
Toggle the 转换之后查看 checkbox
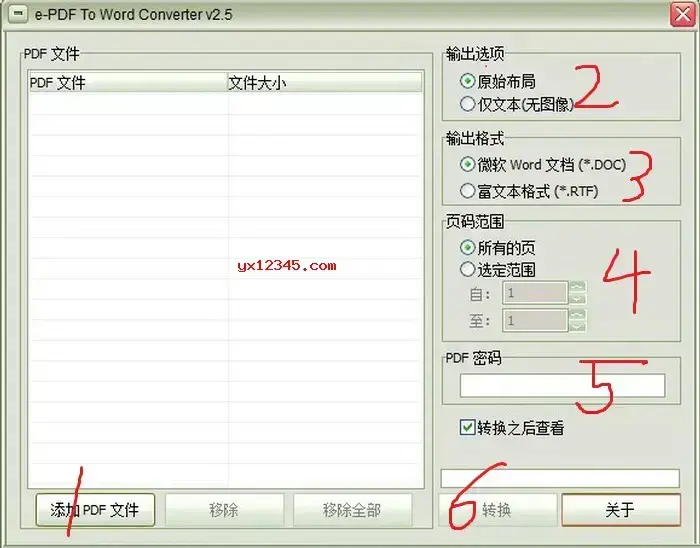[467, 428]
